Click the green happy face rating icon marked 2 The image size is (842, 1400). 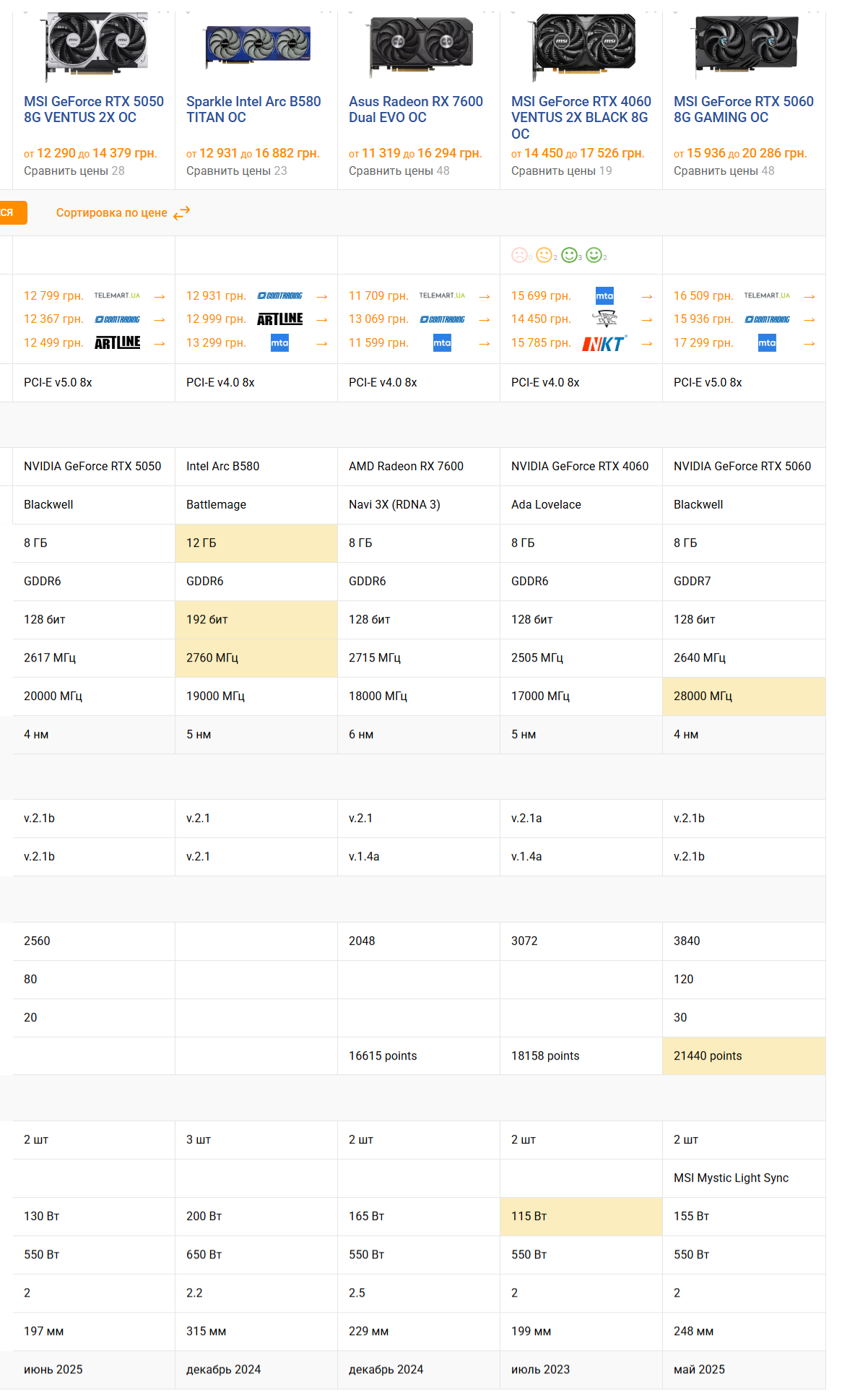pyautogui.click(x=594, y=255)
